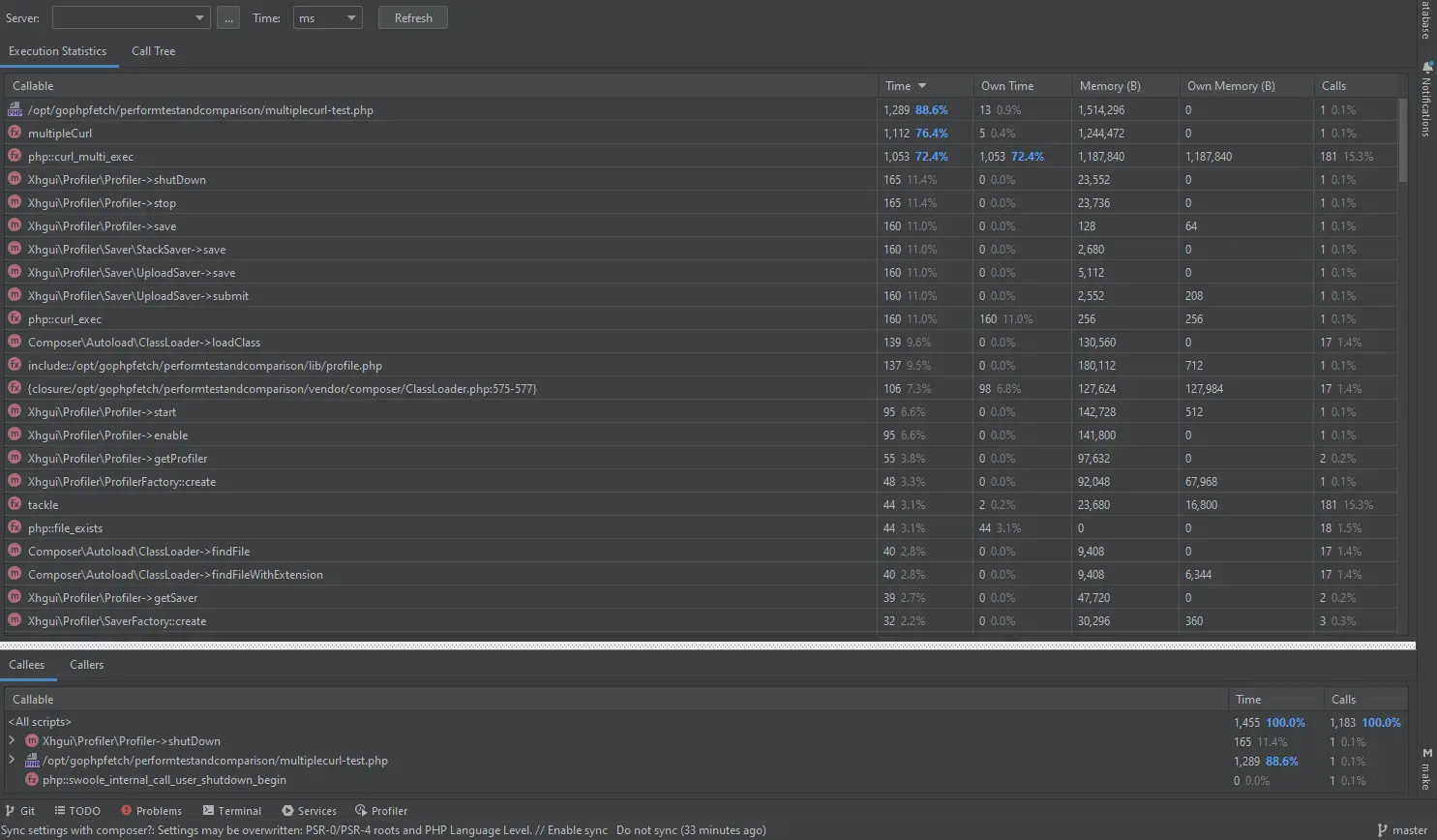1437x840 pixels.
Task: Open the Git tool window
Action: [x=20, y=811]
